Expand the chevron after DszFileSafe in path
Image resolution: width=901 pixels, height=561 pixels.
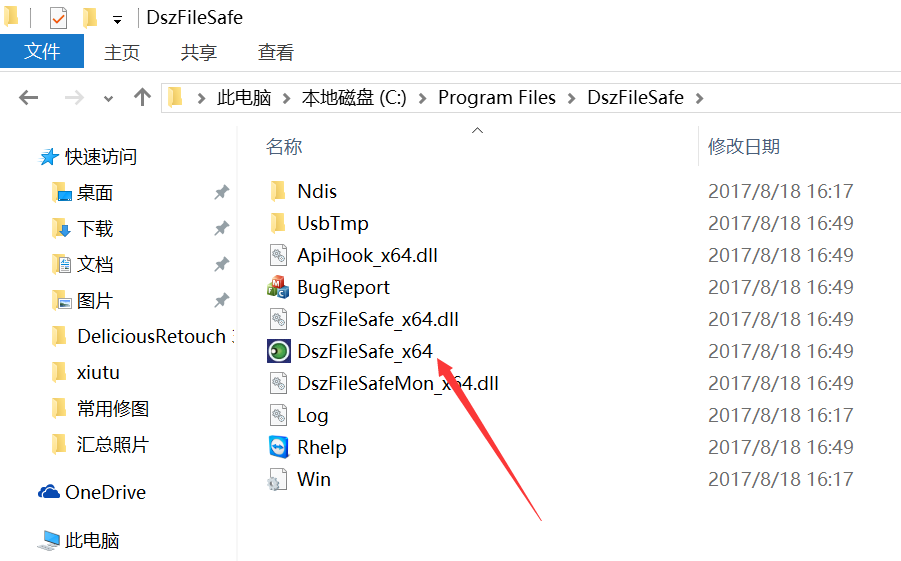[x=699, y=98]
